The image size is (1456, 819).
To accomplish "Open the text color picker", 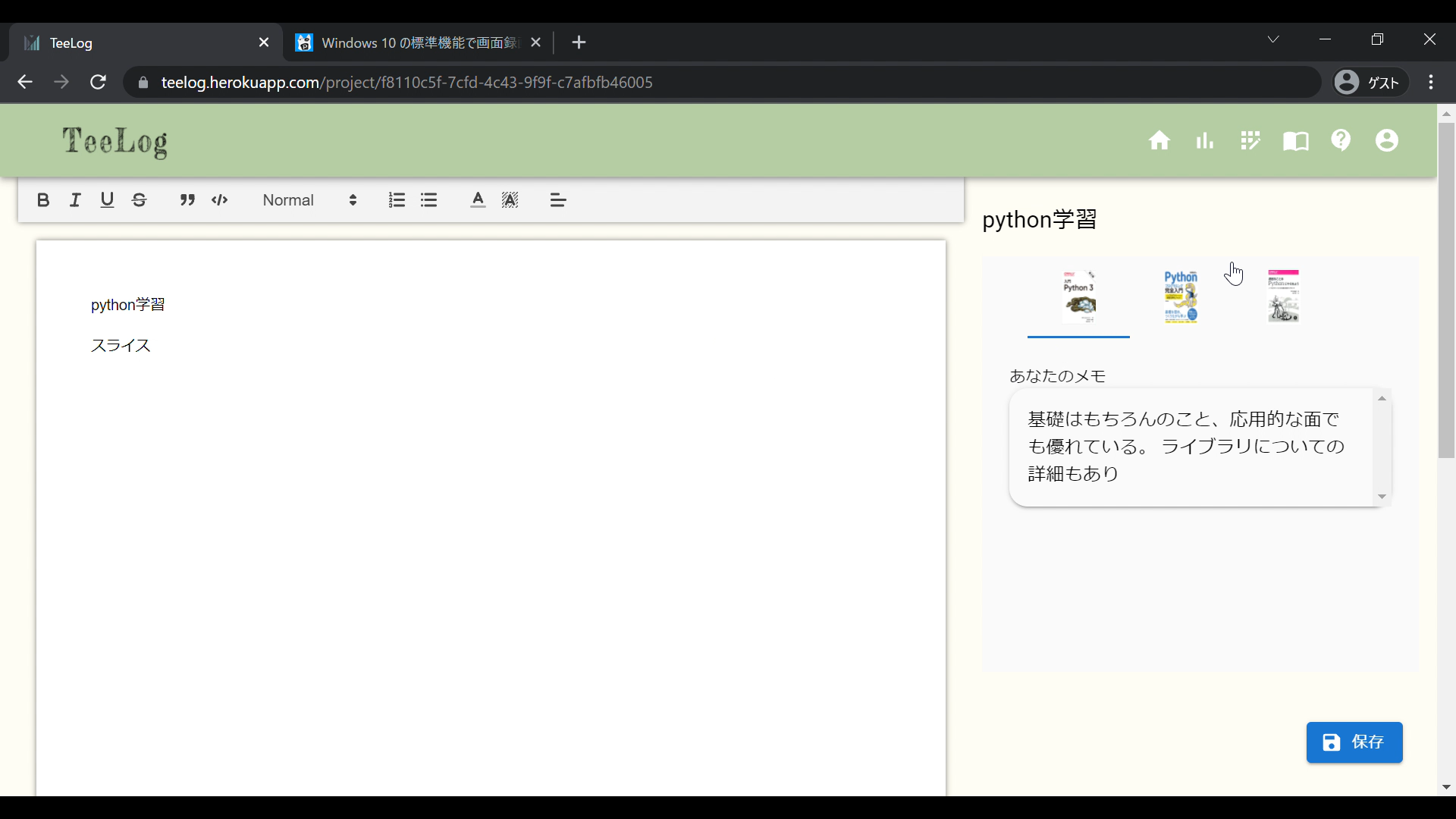I will tap(478, 200).
